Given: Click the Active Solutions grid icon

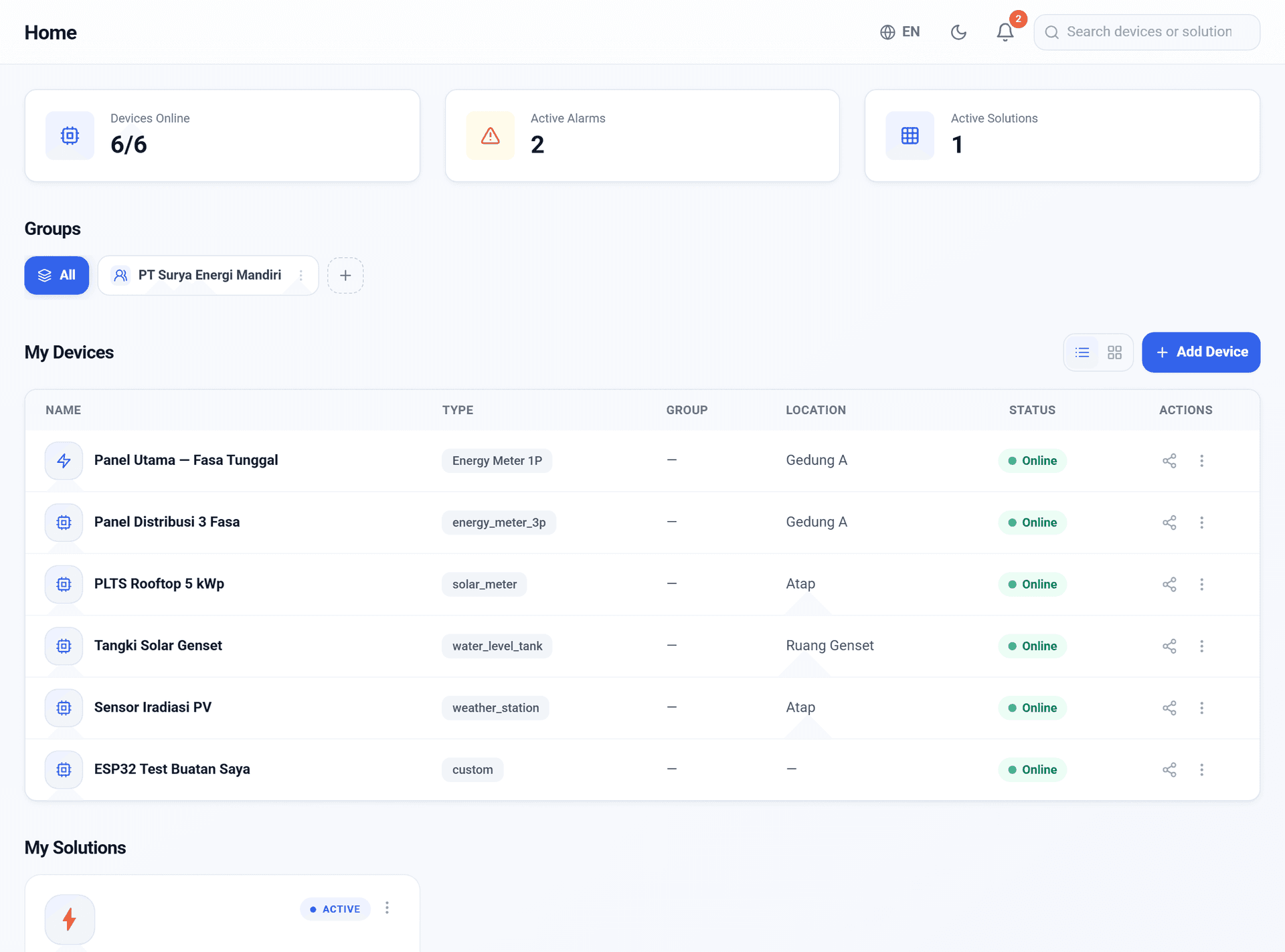Looking at the screenshot, I should pyautogui.click(x=910, y=136).
